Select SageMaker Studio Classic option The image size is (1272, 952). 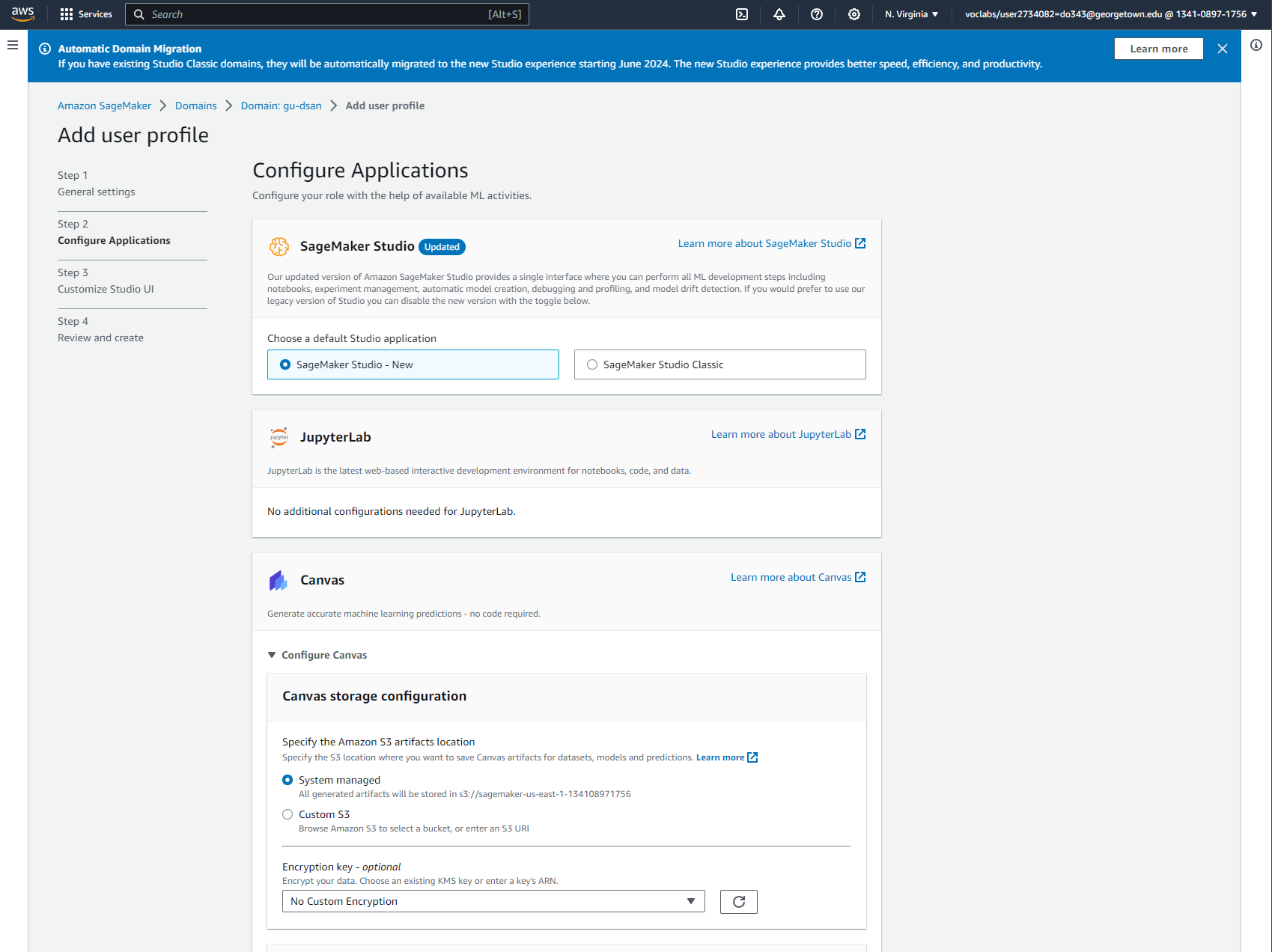(720, 364)
